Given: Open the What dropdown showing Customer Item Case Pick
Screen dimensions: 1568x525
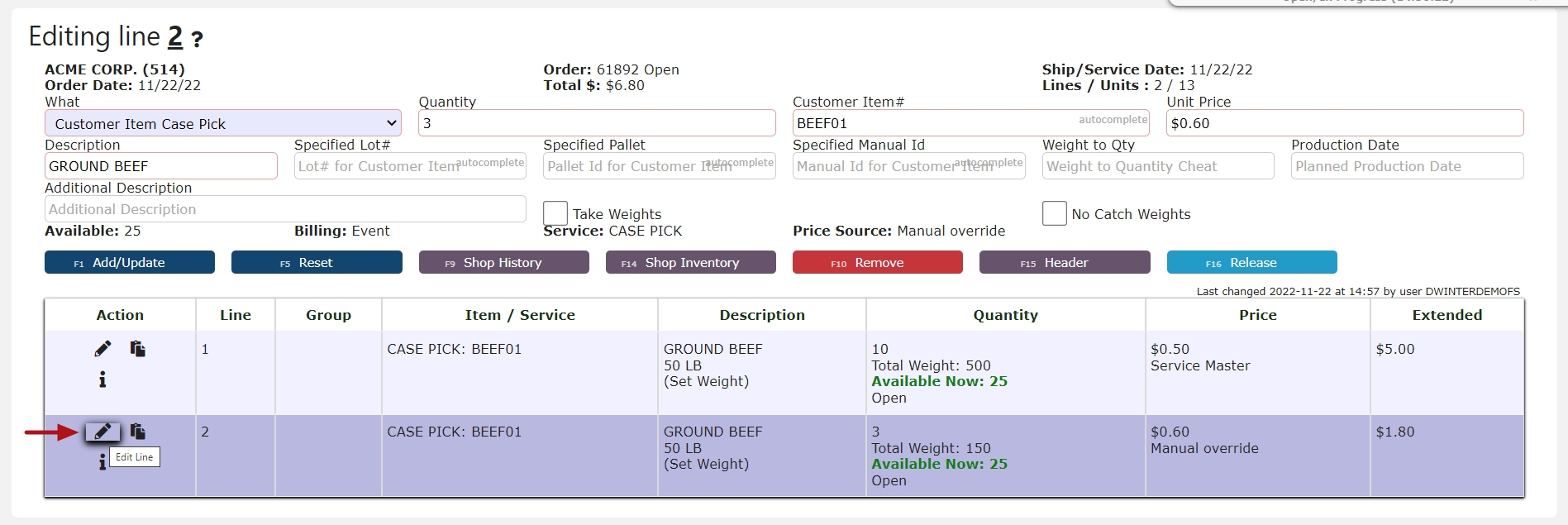Looking at the screenshot, I should tap(222, 123).
